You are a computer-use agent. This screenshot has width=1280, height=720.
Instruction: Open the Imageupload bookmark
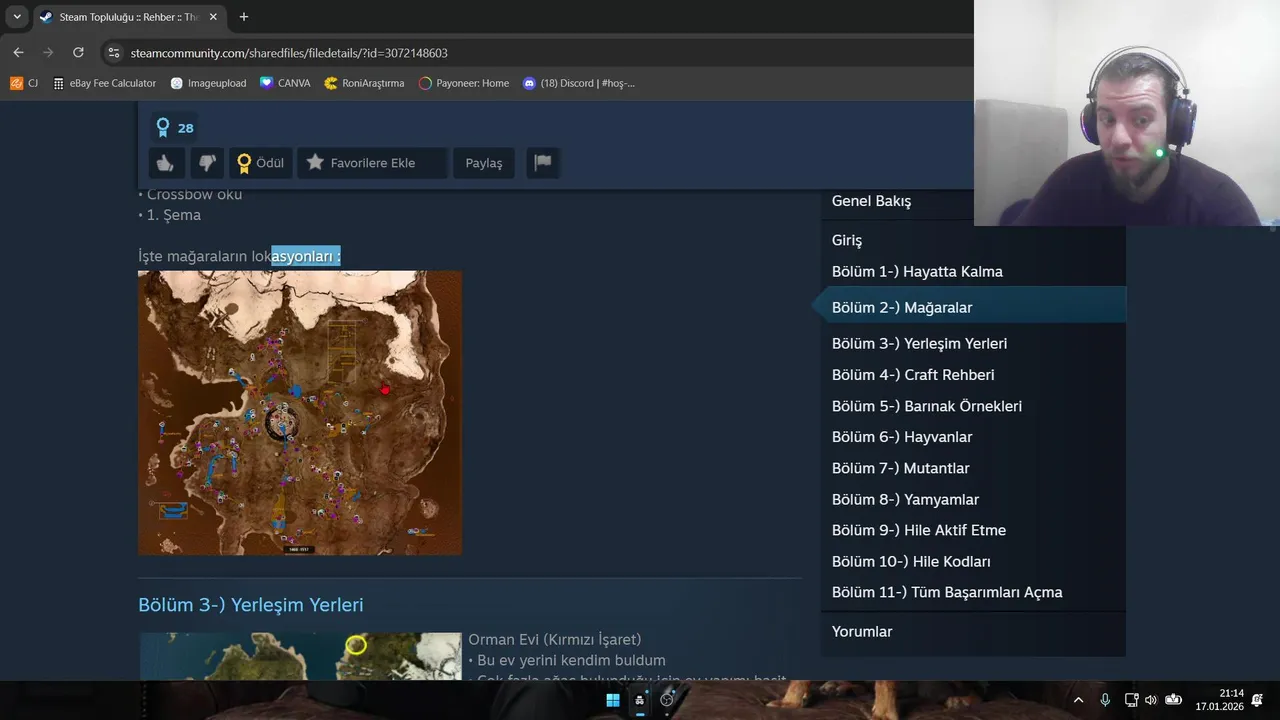tap(208, 83)
